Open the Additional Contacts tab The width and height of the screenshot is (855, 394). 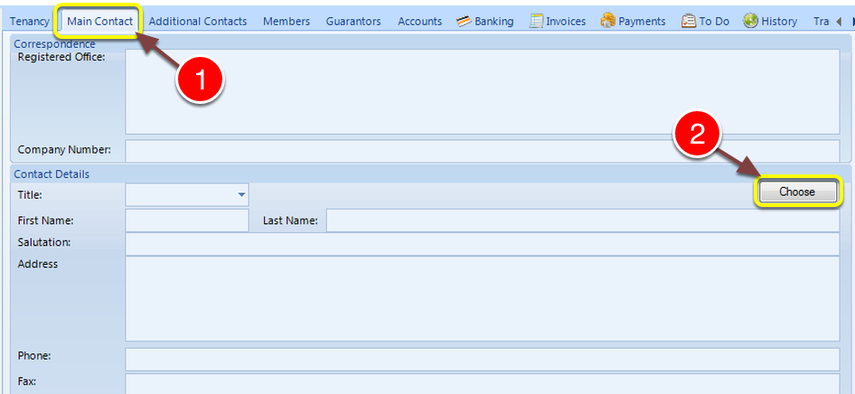pyautogui.click(x=198, y=21)
